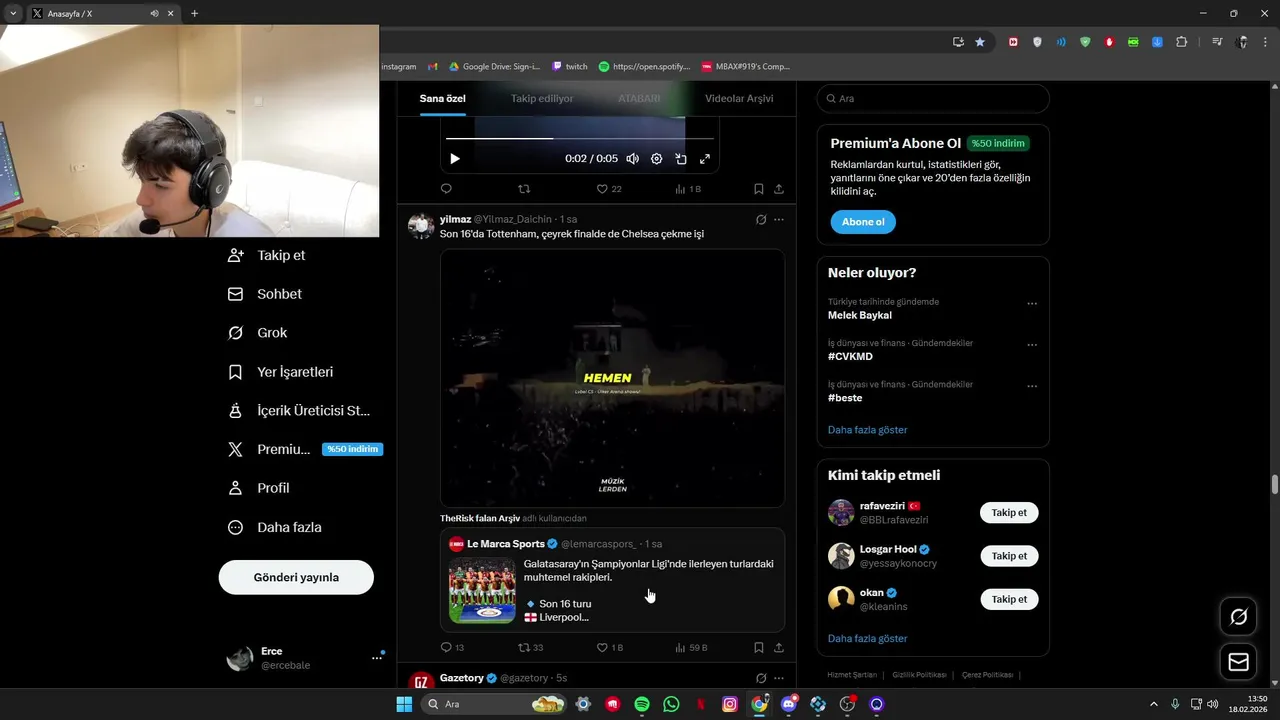Screen dimensions: 1280x720
Task: Switch to the Sana özel tab
Action: [x=442, y=99]
